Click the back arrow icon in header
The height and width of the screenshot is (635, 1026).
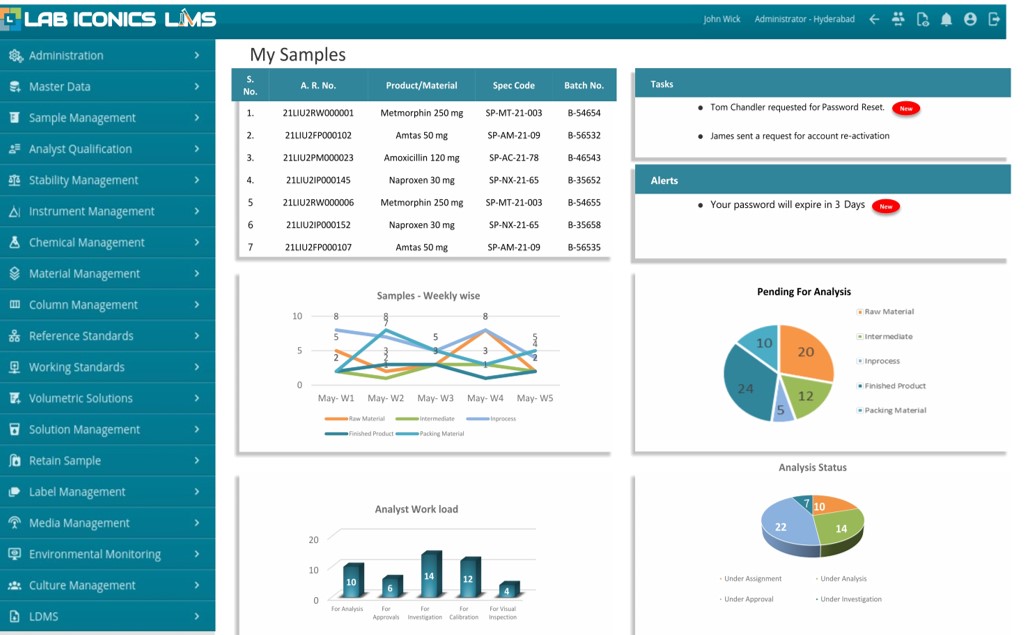(874, 19)
